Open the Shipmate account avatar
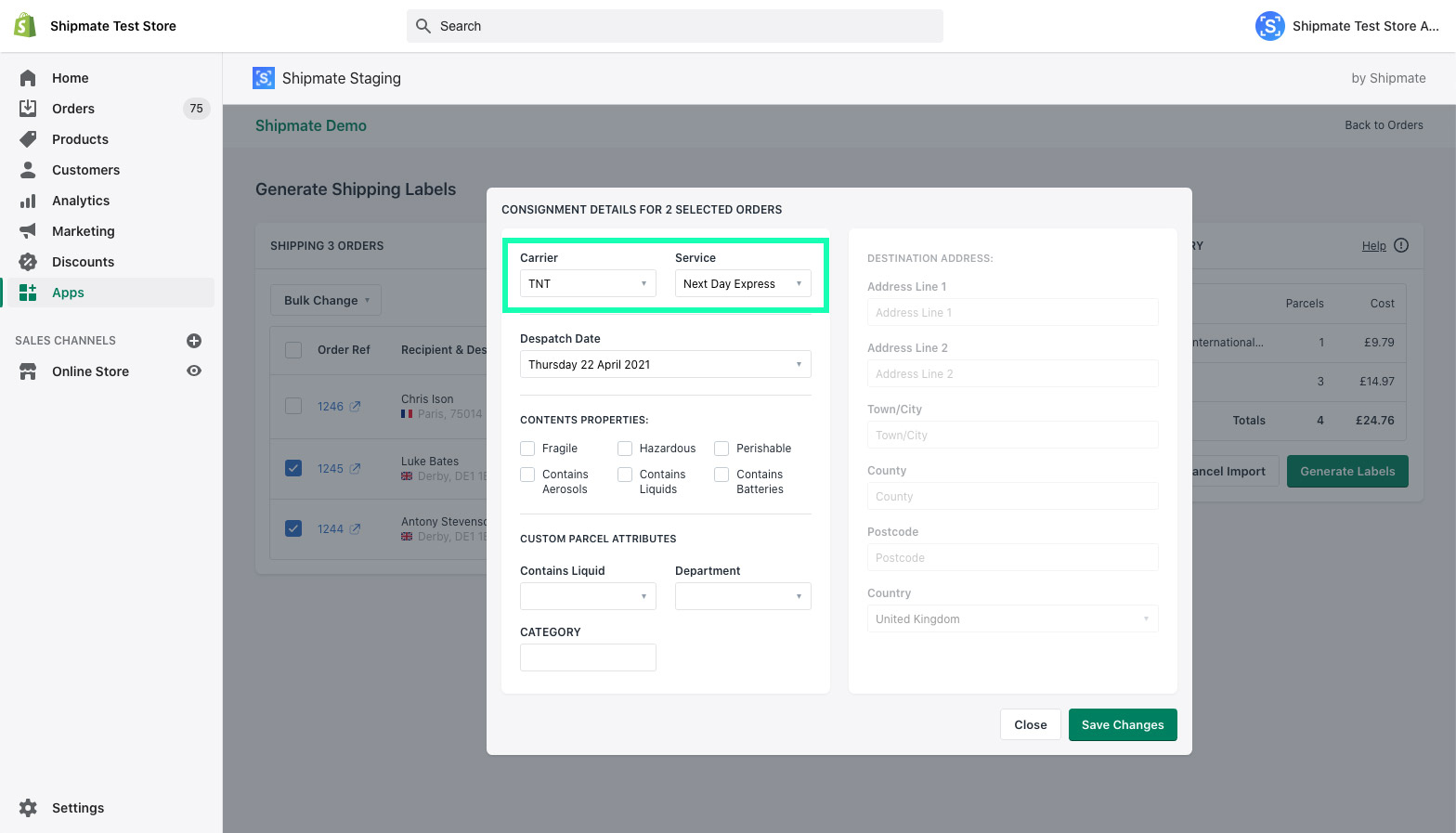The height and width of the screenshot is (833, 1456). point(1270,26)
